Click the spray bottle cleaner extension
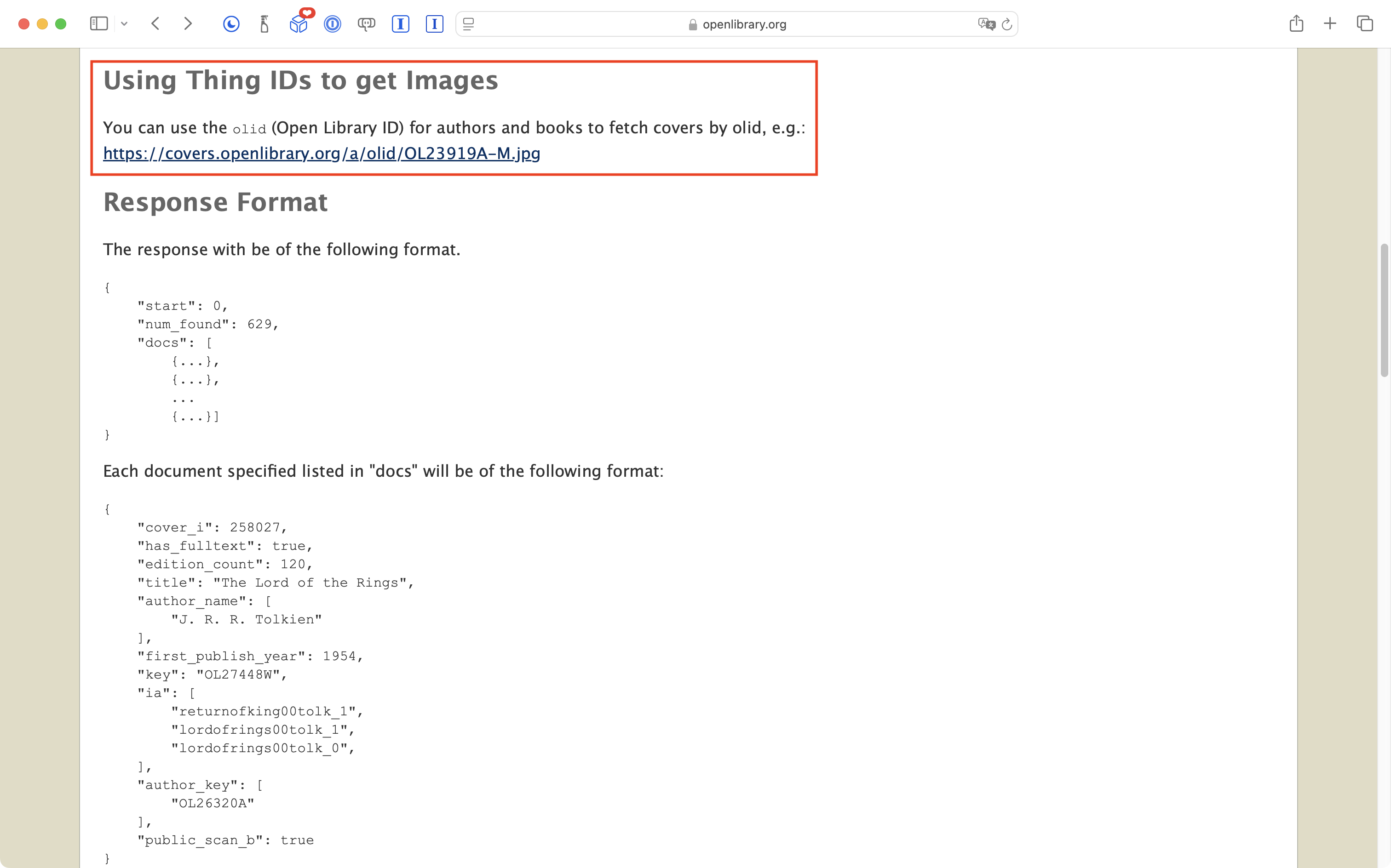Screen dimensions: 1391x868 click(264, 24)
